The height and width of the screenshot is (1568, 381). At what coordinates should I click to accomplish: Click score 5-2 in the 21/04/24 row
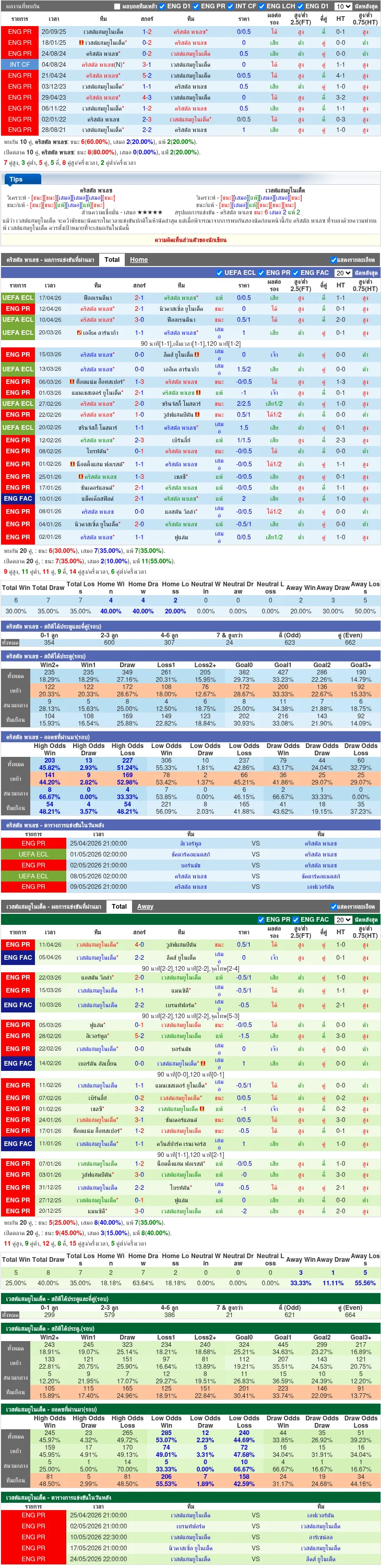[147, 76]
